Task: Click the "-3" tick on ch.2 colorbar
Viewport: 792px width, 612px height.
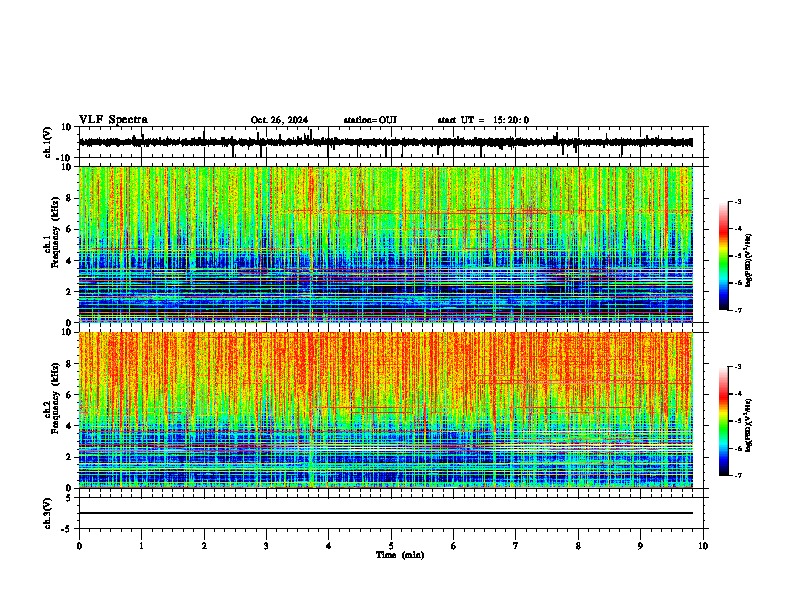Action: coord(738,367)
